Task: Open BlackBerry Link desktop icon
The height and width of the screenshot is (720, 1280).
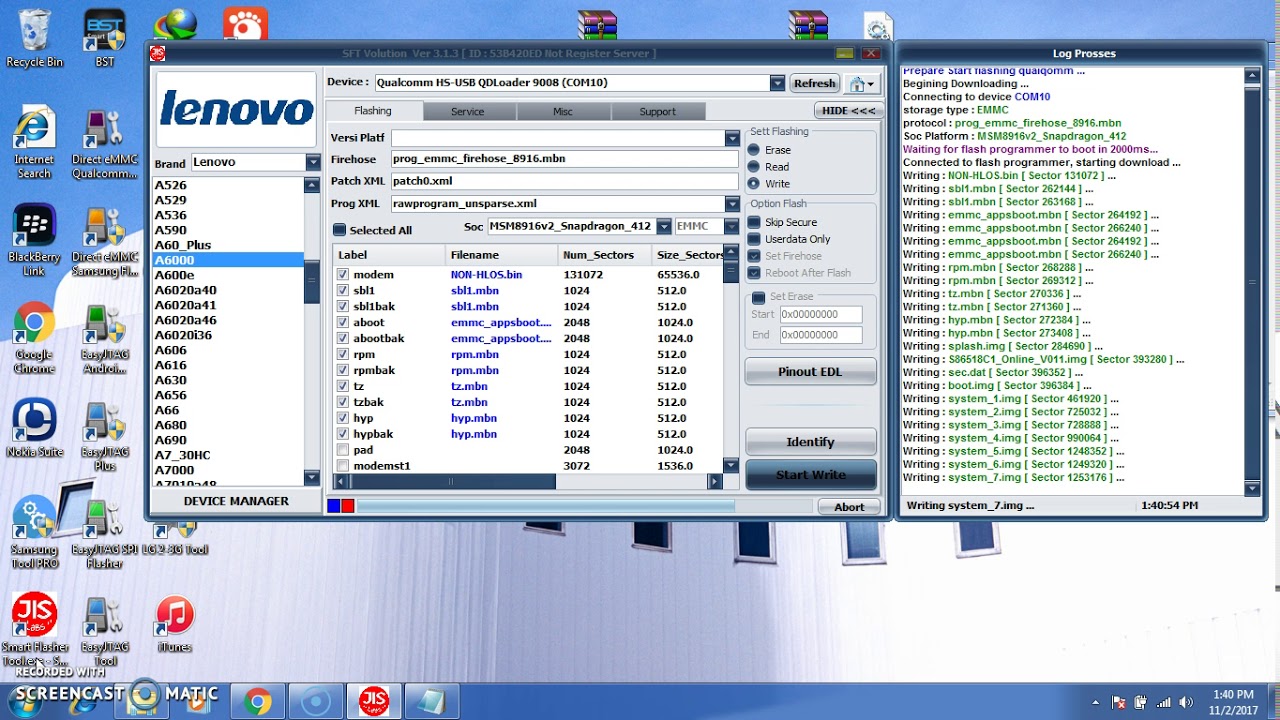Action: click(x=34, y=241)
